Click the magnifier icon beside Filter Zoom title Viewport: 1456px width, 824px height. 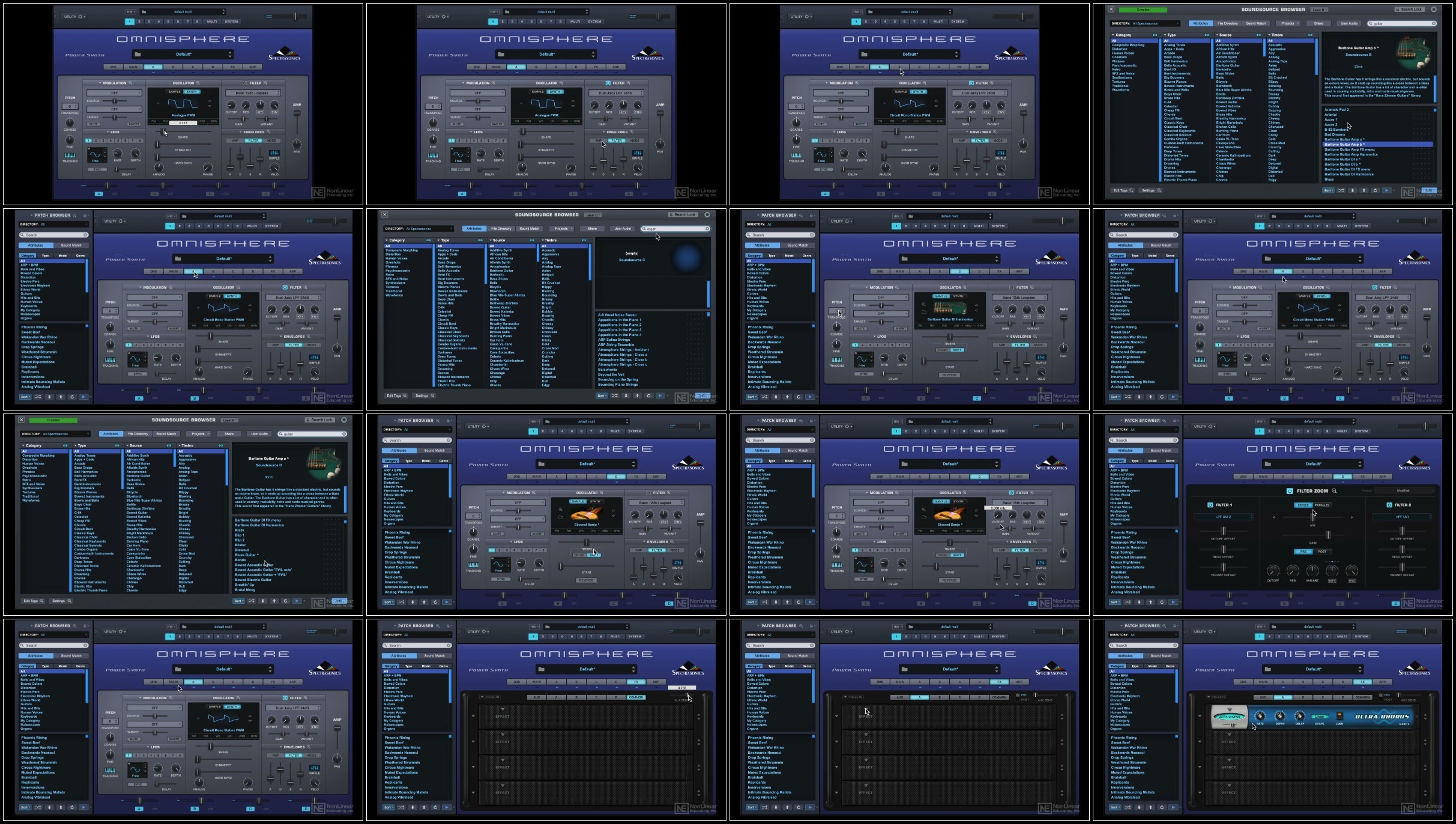coord(1334,491)
